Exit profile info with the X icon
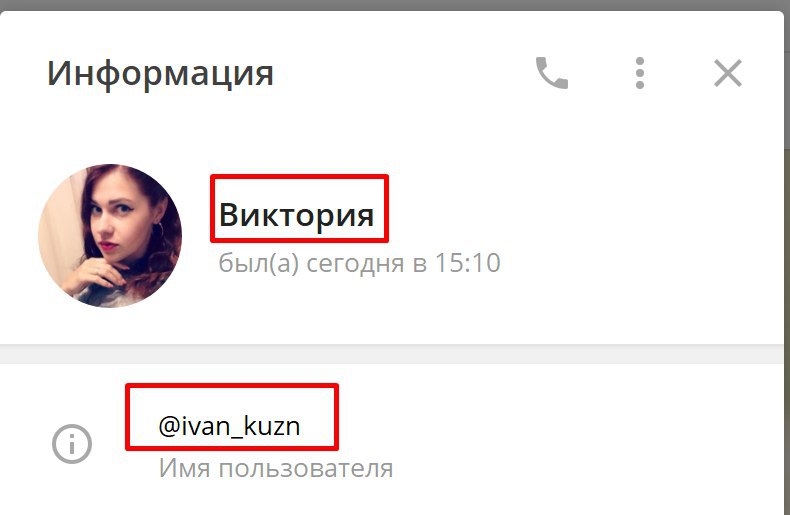This screenshot has width=790, height=515. [x=728, y=73]
